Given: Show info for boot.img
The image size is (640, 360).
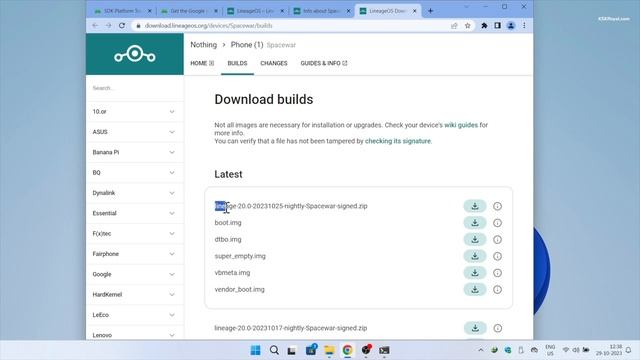Looking at the screenshot, I should click(x=497, y=223).
